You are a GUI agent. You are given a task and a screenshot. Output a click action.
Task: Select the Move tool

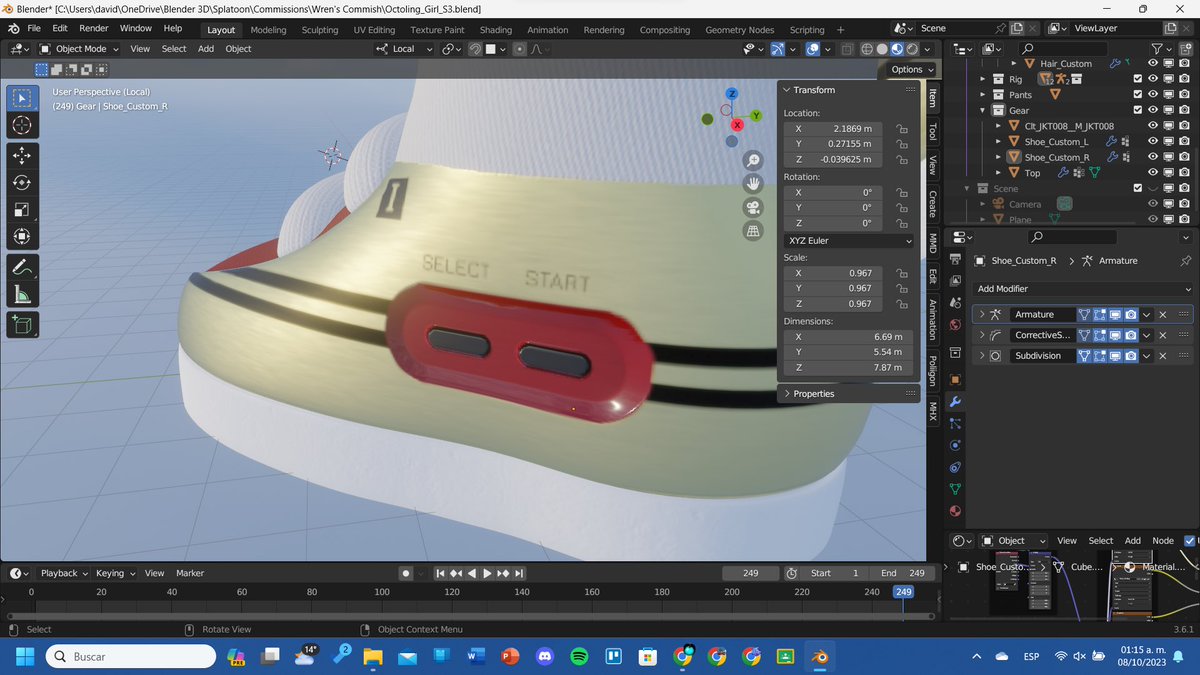click(x=23, y=156)
